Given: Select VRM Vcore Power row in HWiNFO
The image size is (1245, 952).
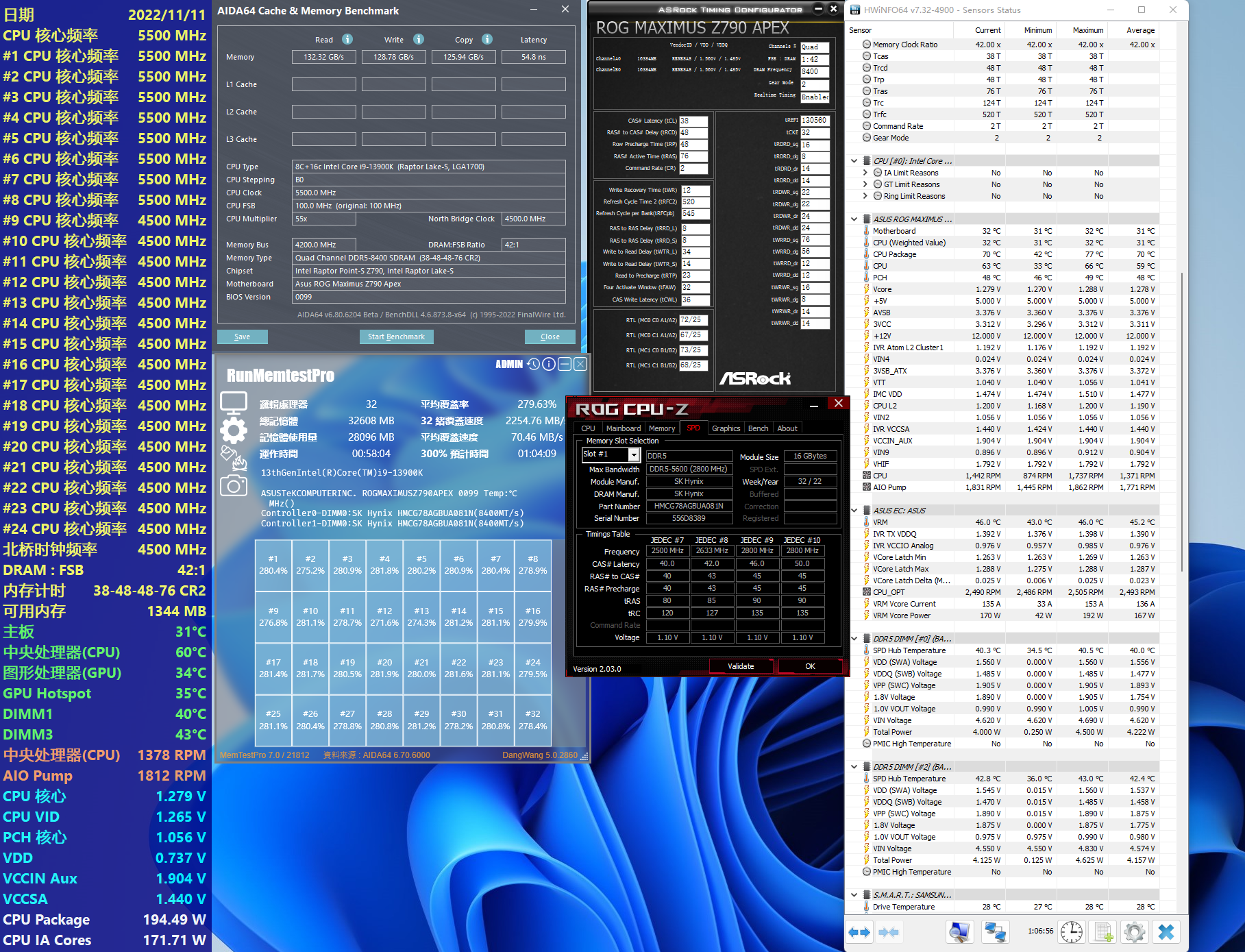Looking at the screenshot, I should click(1002, 615).
